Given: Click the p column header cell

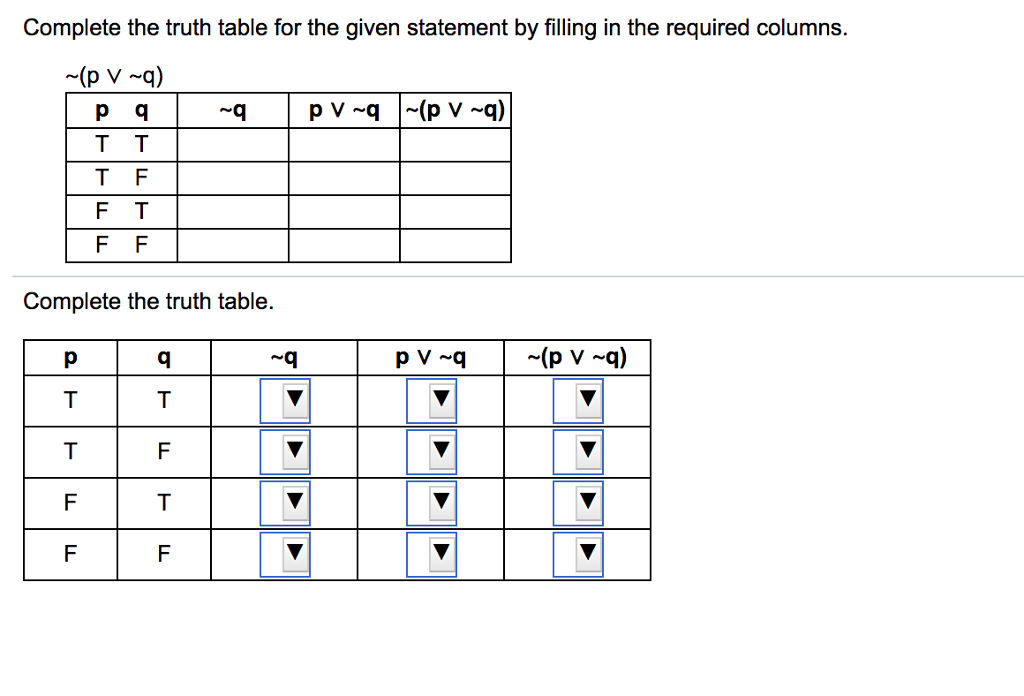Looking at the screenshot, I should pyautogui.click(x=69, y=356).
